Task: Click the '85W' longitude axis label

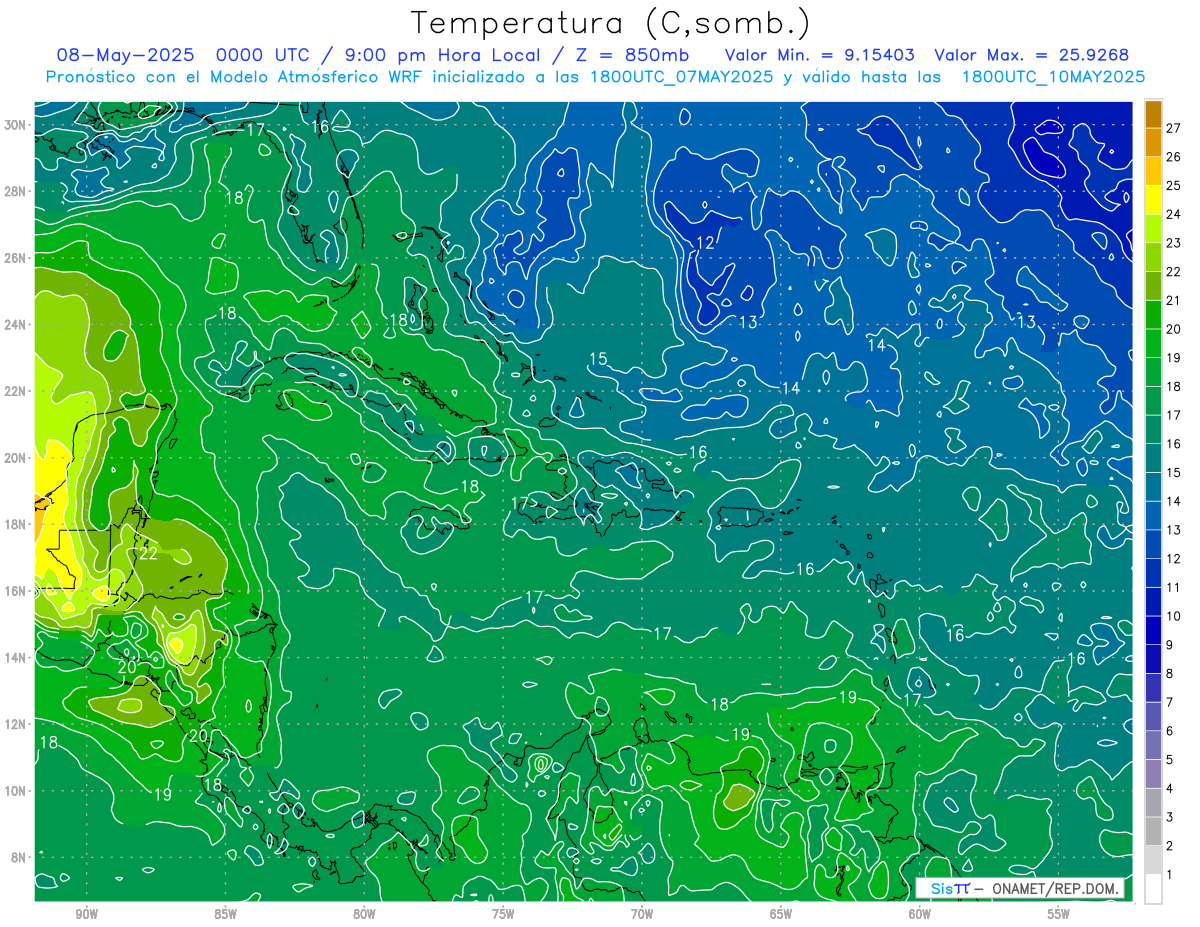Action: click(x=225, y=914)
